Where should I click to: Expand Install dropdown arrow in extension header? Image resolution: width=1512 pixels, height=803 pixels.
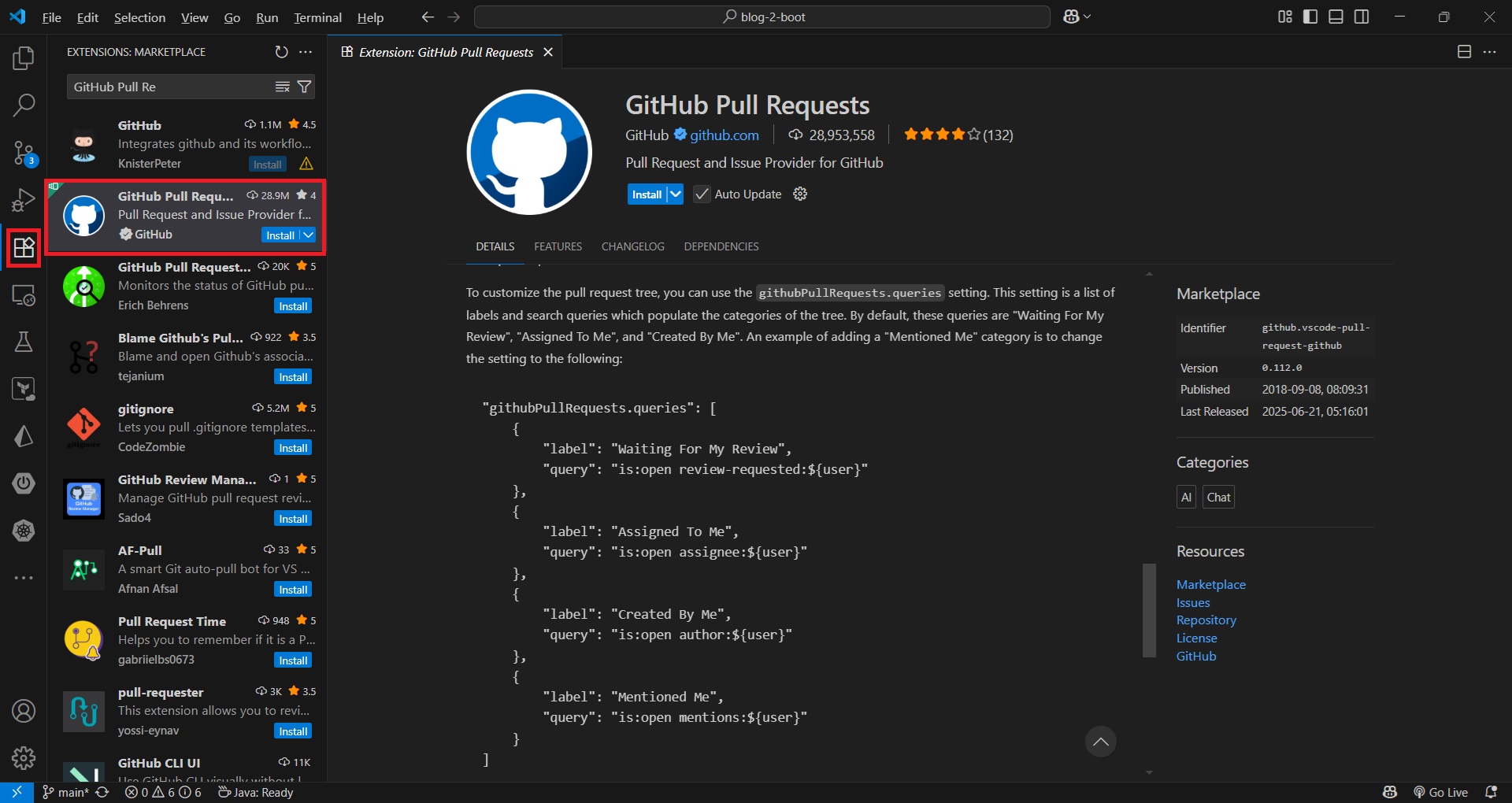click(676, 194)
